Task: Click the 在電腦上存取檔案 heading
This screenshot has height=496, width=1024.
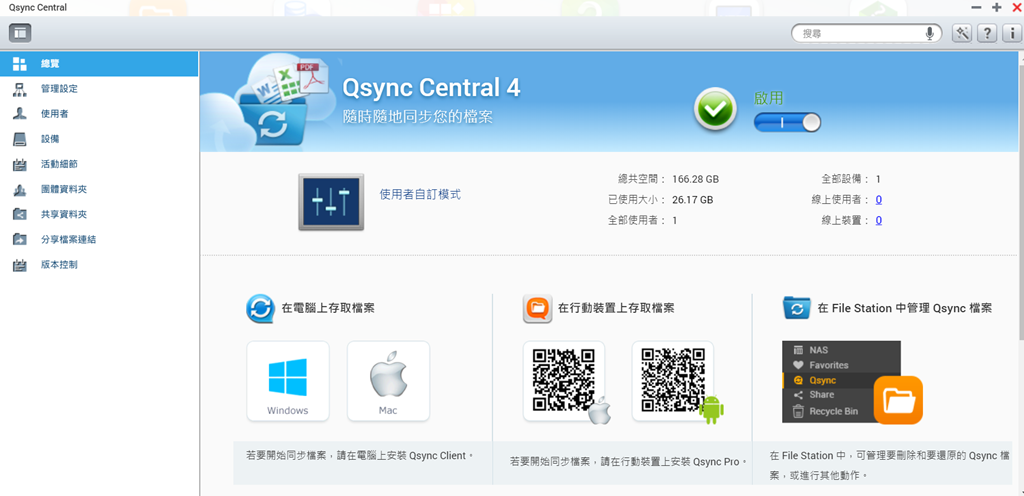Action: [328, 308]
